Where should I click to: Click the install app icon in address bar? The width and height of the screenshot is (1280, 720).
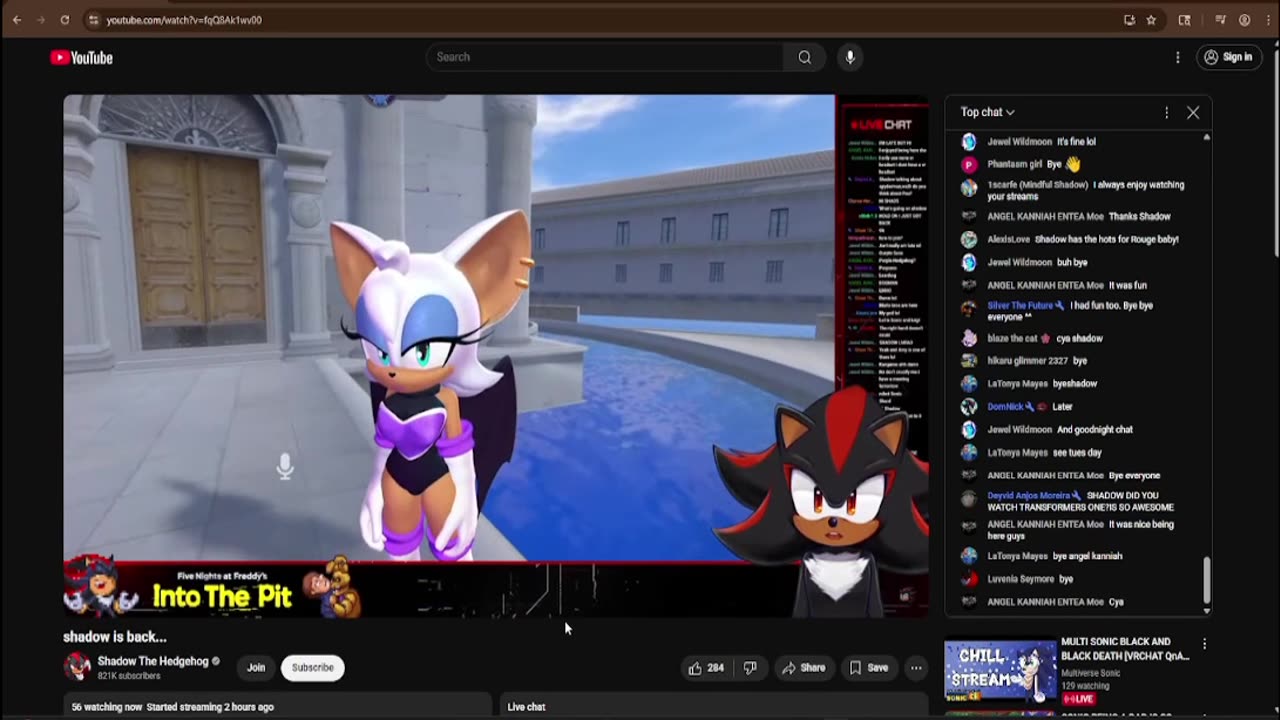[x=1129, y=20]
